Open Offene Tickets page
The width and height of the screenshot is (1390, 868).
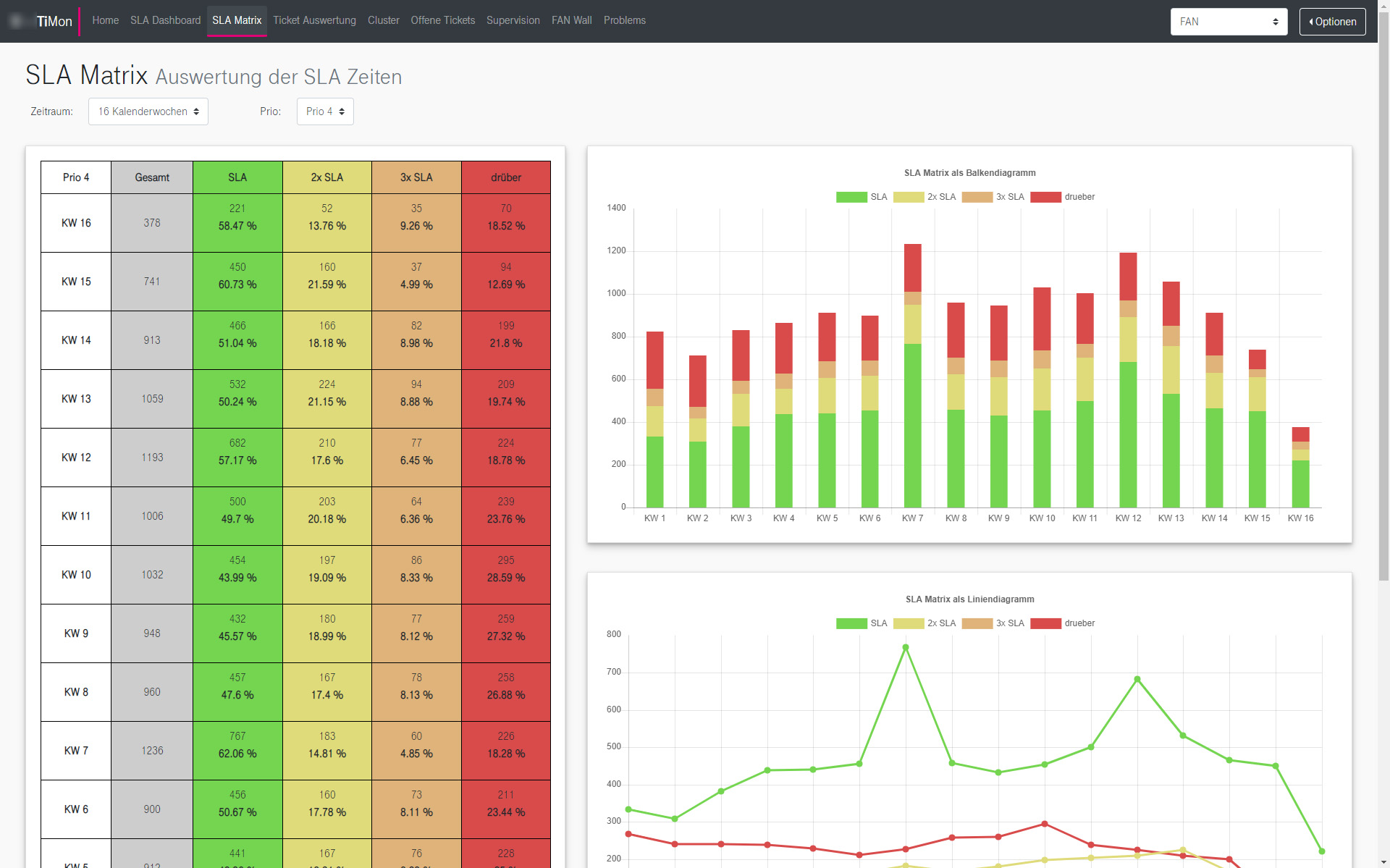click(442, 20)
